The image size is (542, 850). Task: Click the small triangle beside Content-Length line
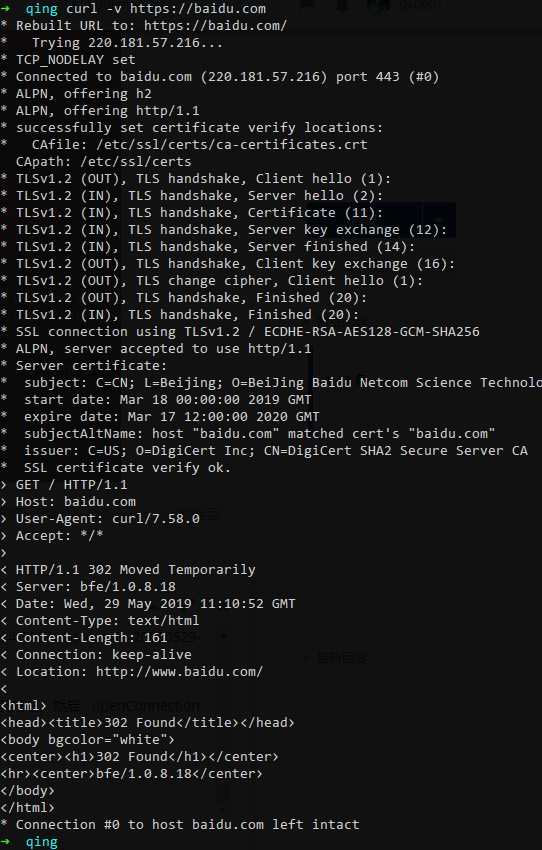[223, 636]
